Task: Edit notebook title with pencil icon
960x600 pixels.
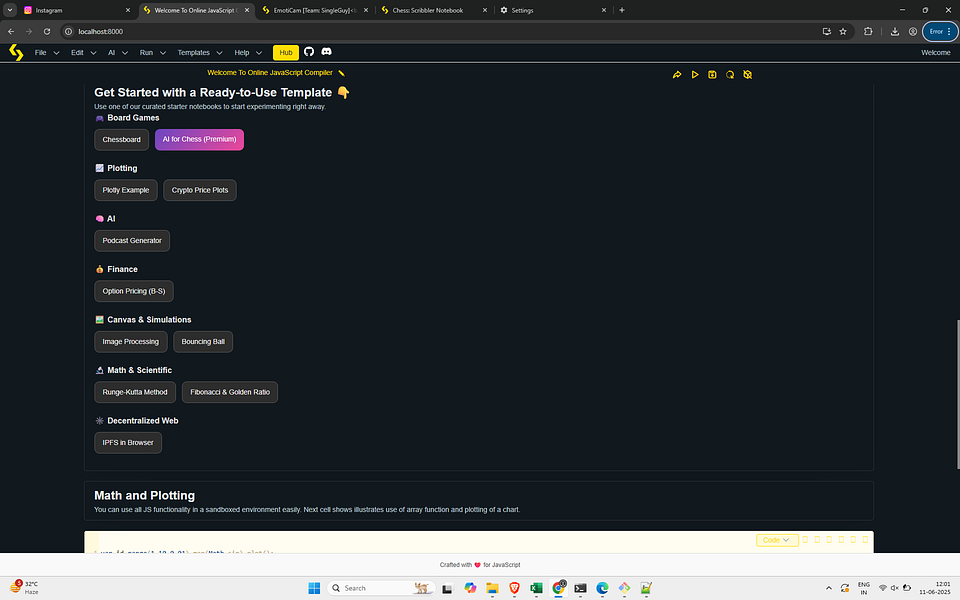Action: 342,73
